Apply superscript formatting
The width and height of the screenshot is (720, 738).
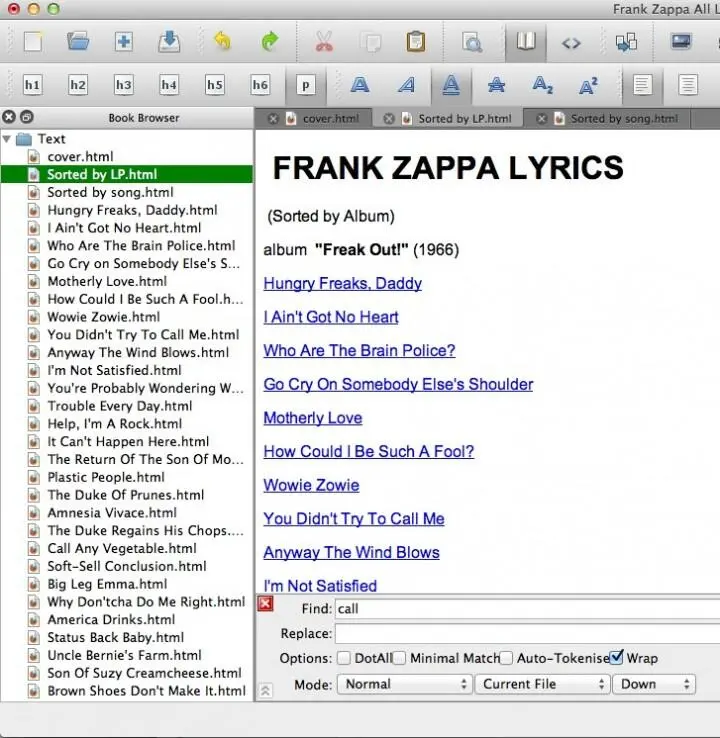click(588, 85)
